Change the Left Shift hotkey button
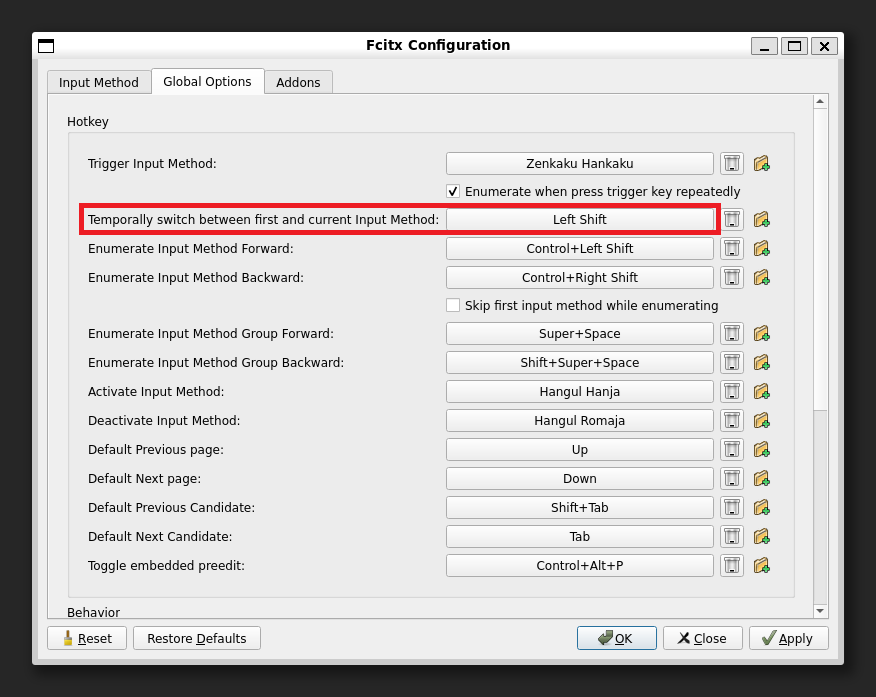The height and width of the screenshot is (697, 876). [x=580, y=219]
